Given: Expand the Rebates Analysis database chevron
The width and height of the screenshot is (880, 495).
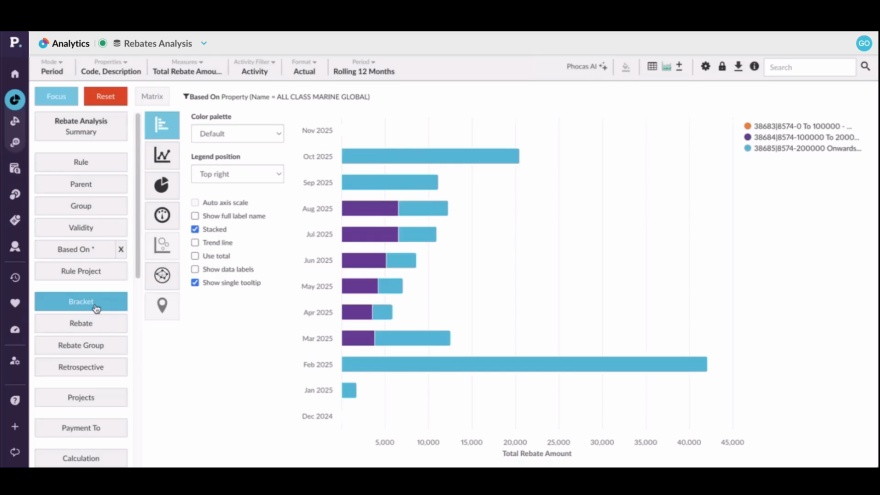Looking at the screenshot, I should [x=204, y=43].
